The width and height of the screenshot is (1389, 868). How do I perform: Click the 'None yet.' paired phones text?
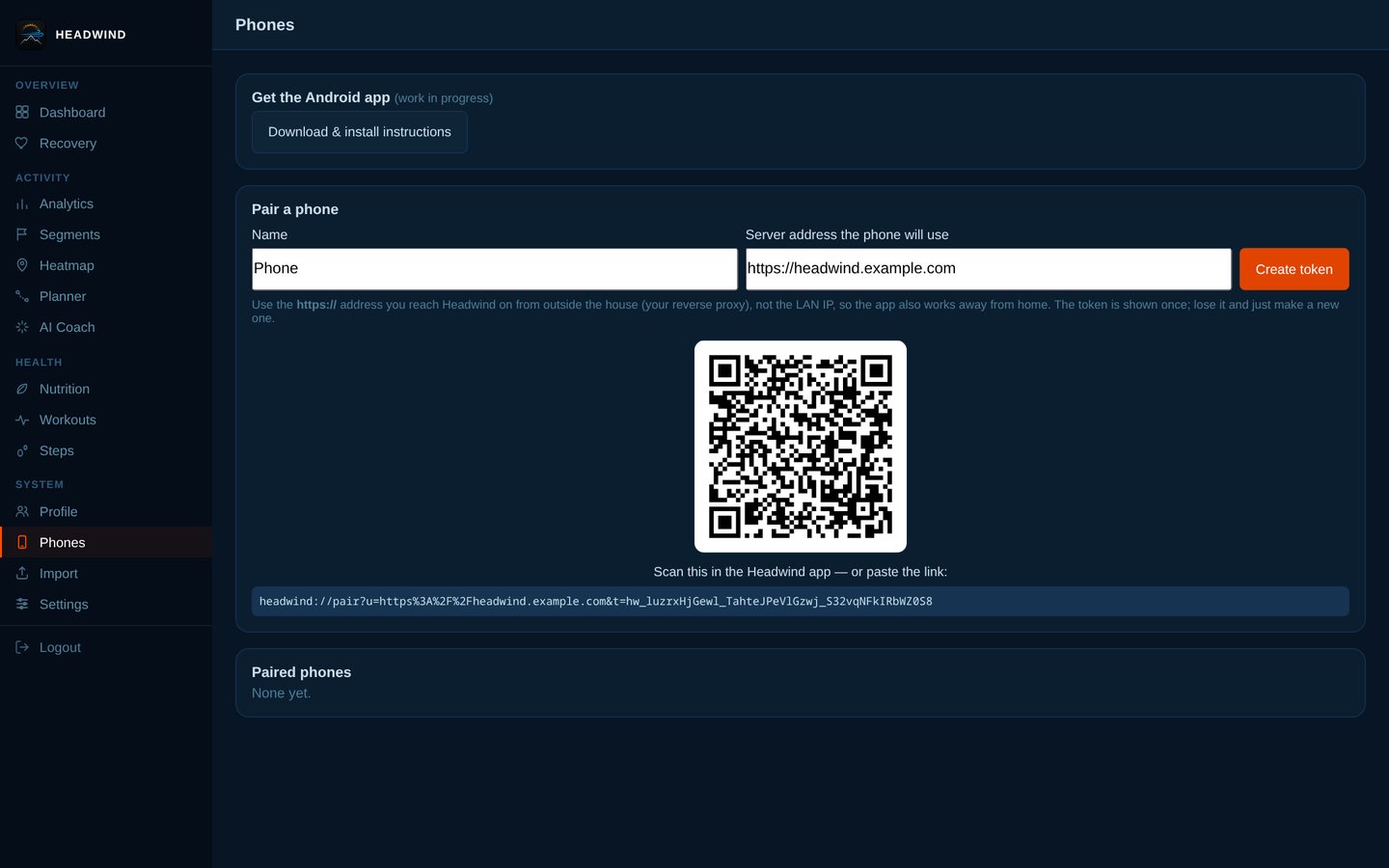click(x=282, y=693)
